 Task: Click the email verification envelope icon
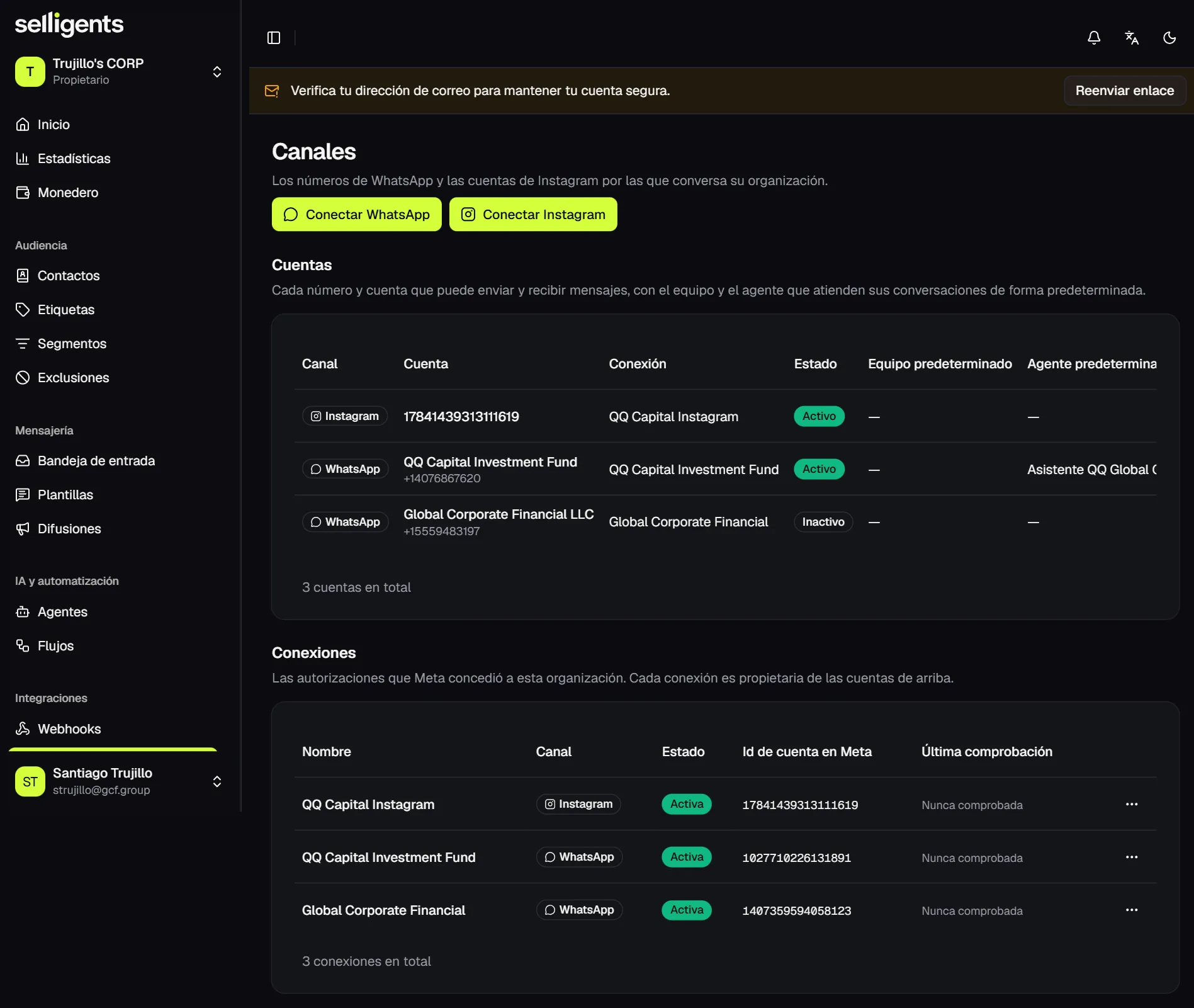coord(272,91)
